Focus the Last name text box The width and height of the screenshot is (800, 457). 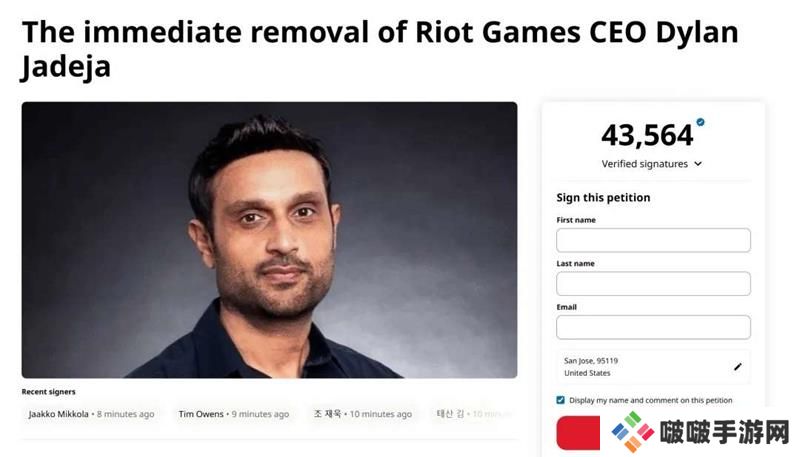(653, 284)
